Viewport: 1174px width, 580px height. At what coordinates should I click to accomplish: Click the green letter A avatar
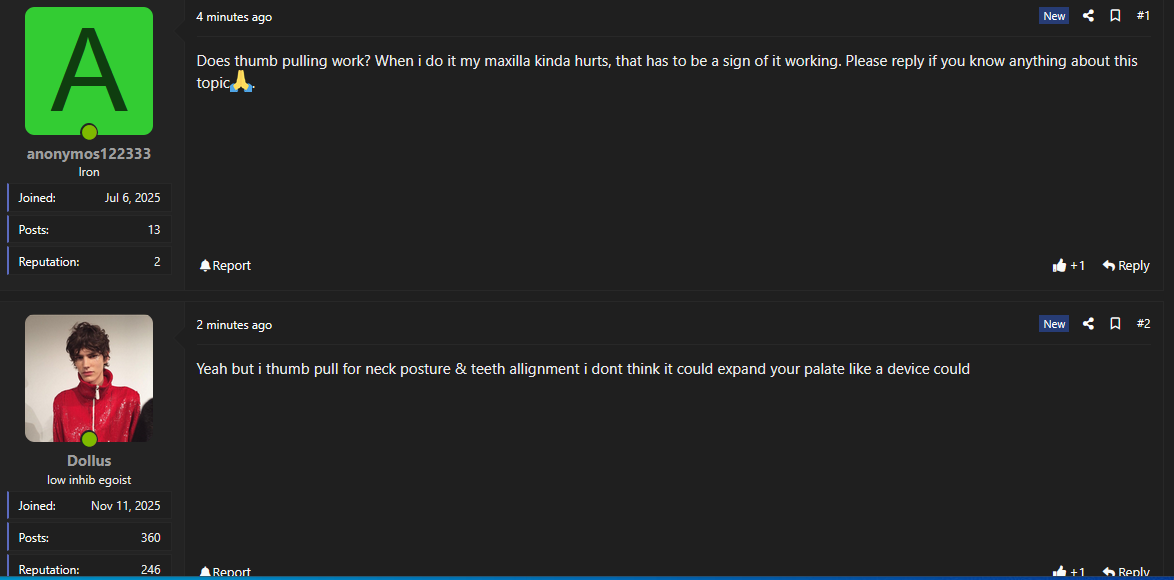(89, 71)
